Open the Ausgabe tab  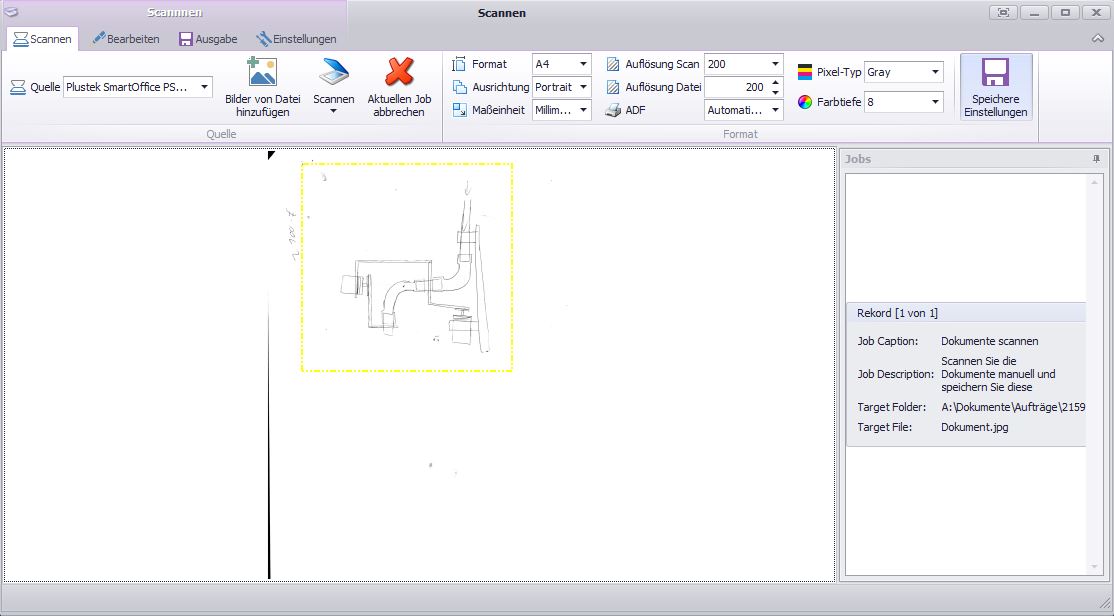point(208,39)
